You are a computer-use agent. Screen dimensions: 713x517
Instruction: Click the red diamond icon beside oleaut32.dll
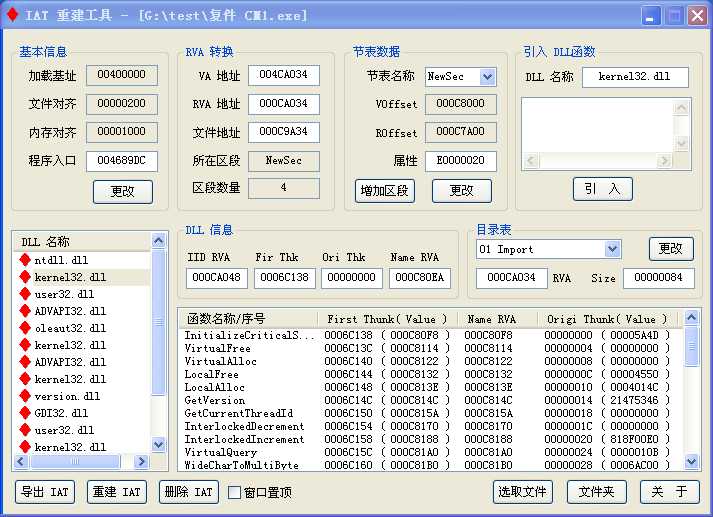pos(25,328)
